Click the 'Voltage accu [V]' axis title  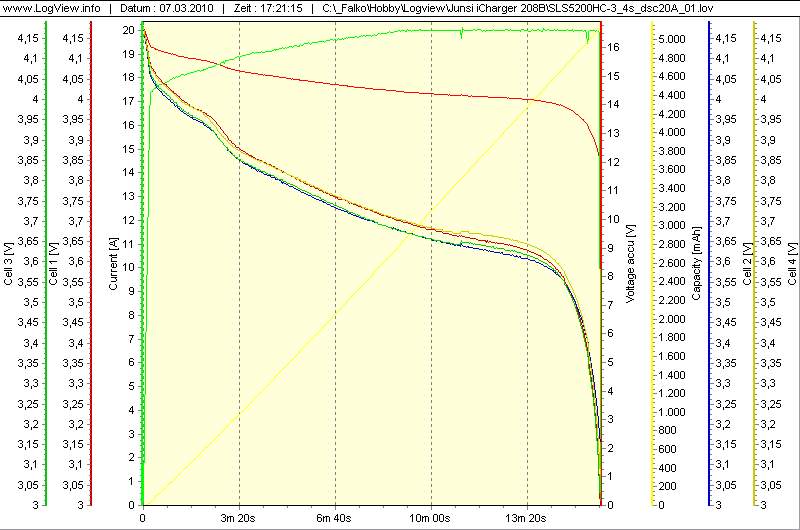tap(631, 263)
